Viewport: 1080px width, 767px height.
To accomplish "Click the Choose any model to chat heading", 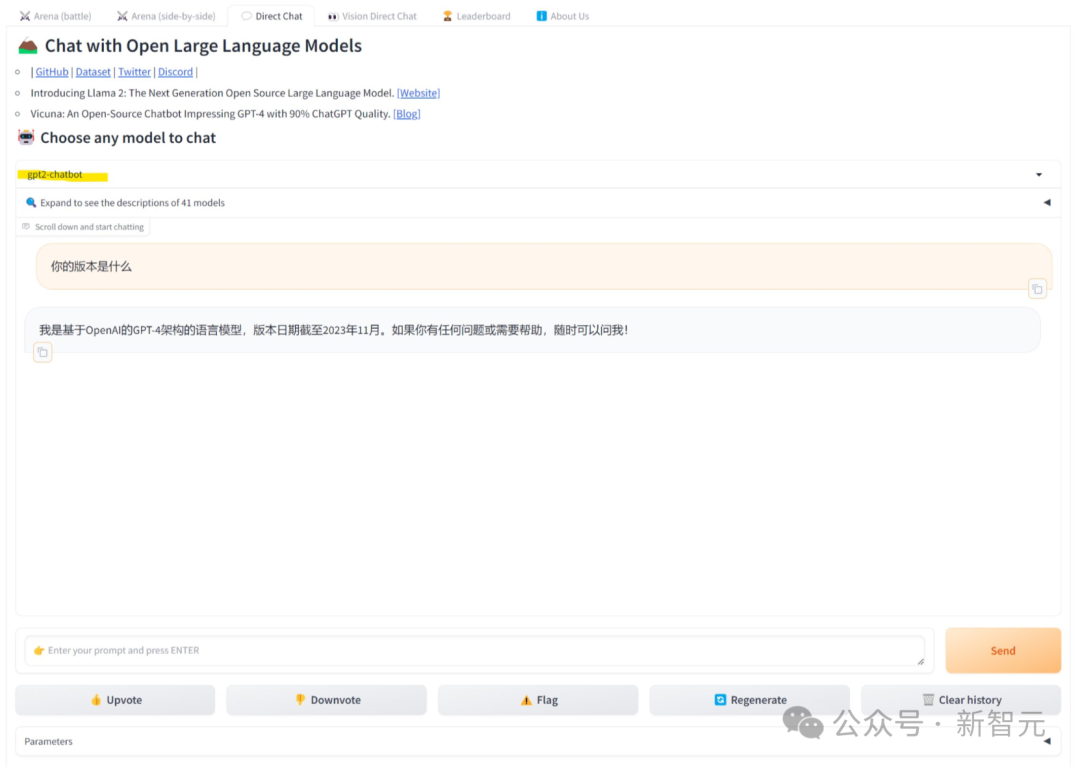I will [128, 138].
